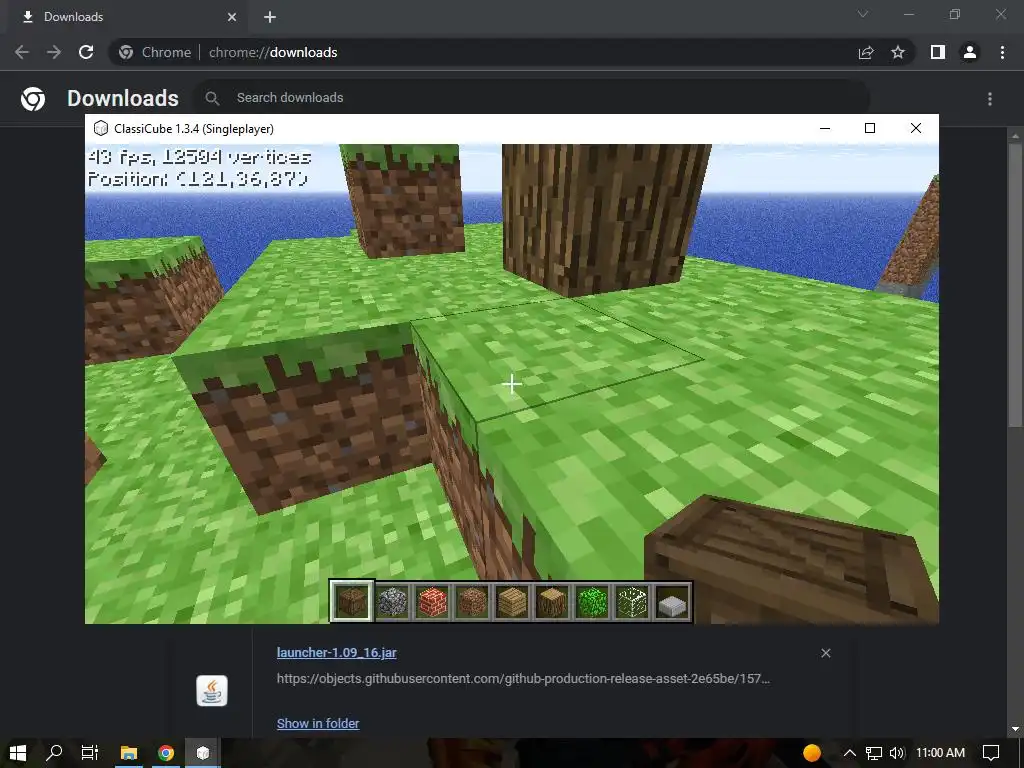Click the Chrome logo beside Downloads heading
The width and height of the screenshot is (1024, 768).
[33, 99]
